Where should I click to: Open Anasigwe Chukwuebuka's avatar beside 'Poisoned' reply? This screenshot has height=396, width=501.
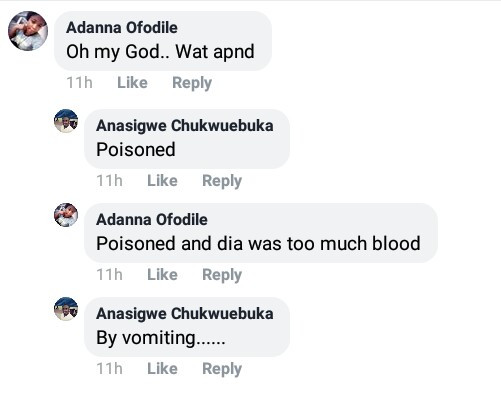click(x=66, y=121)
